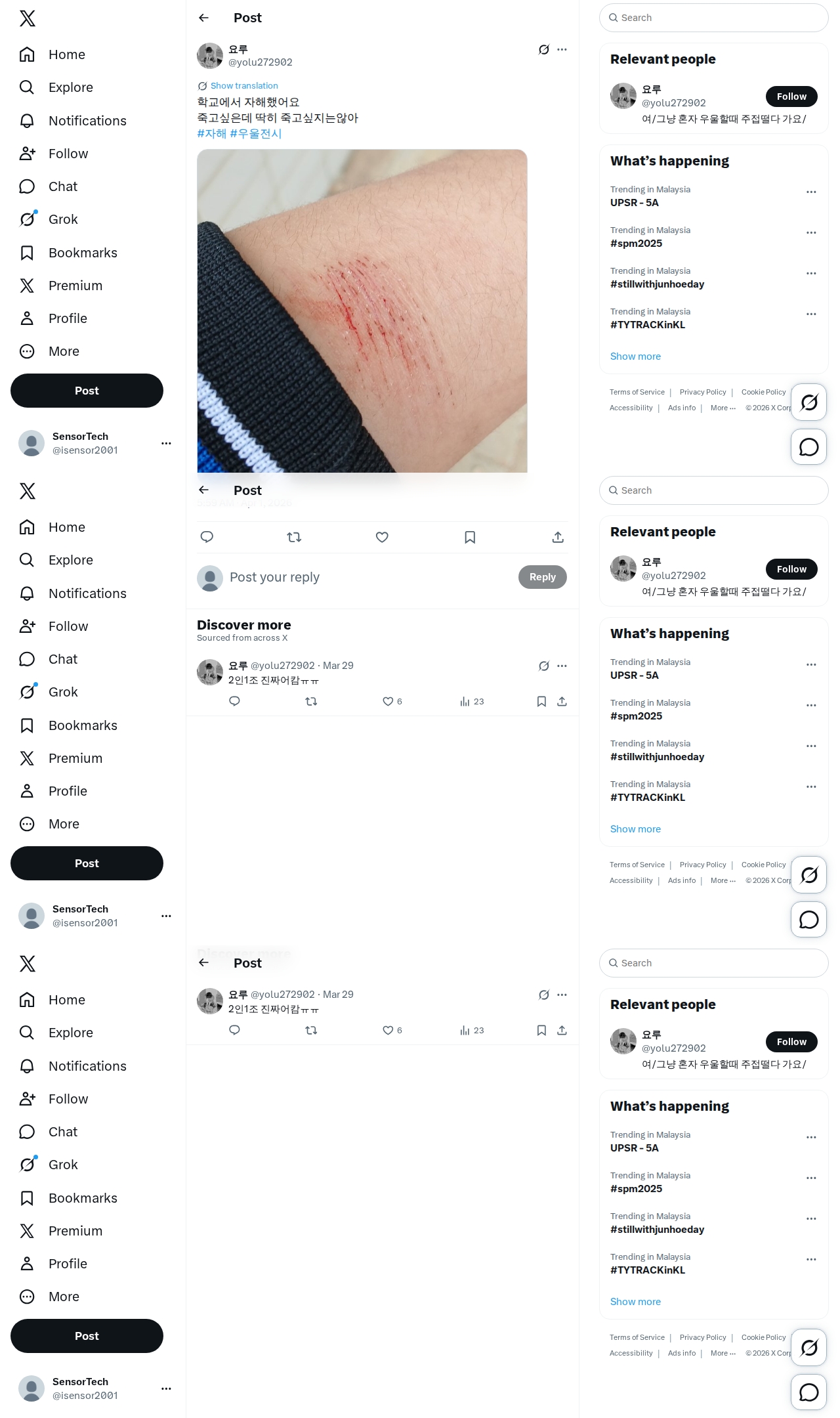Click the Grok icon in 요루's post header

click(543, 49)
